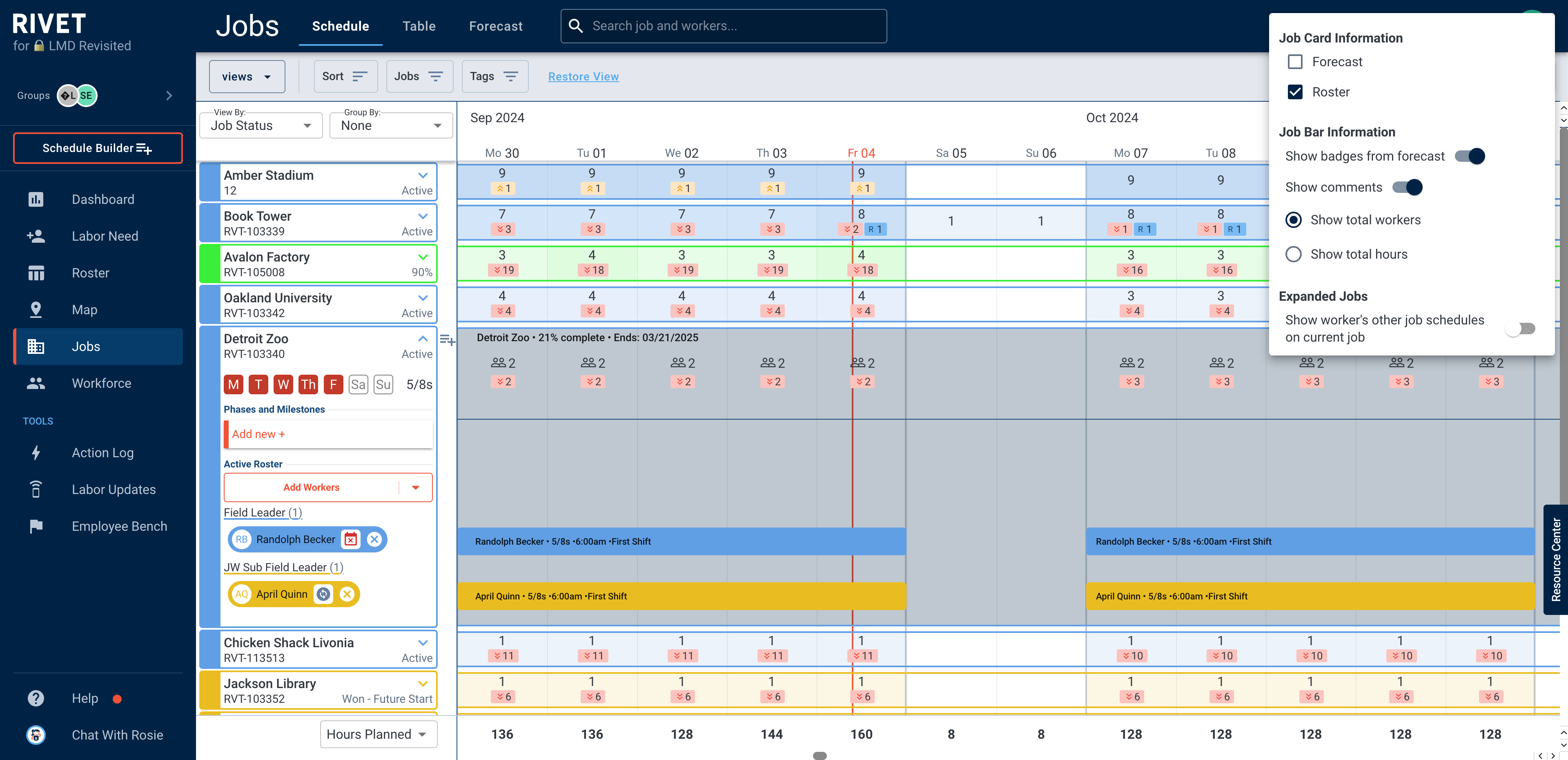Open the Tags filter menu

[x=494, y=76]
